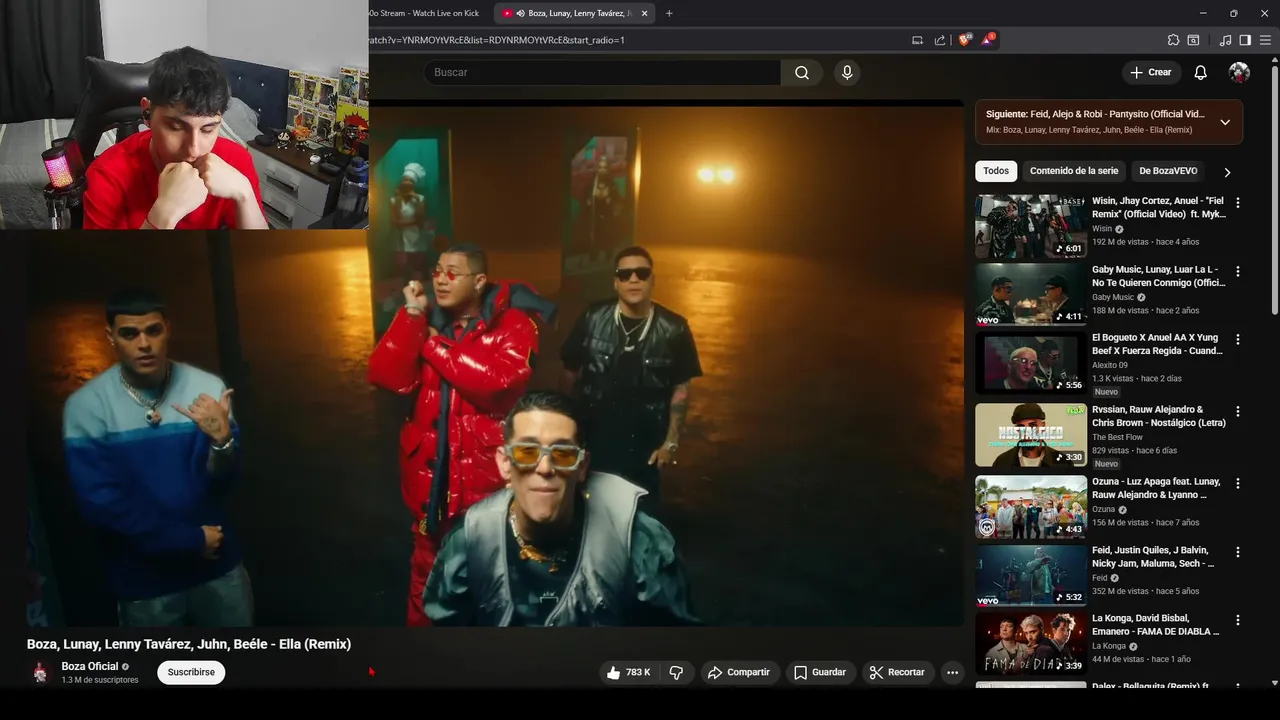Click 'Alexito 09' channel name text
Screen dimensions: 1280x720
click(x=1110, y=365)
